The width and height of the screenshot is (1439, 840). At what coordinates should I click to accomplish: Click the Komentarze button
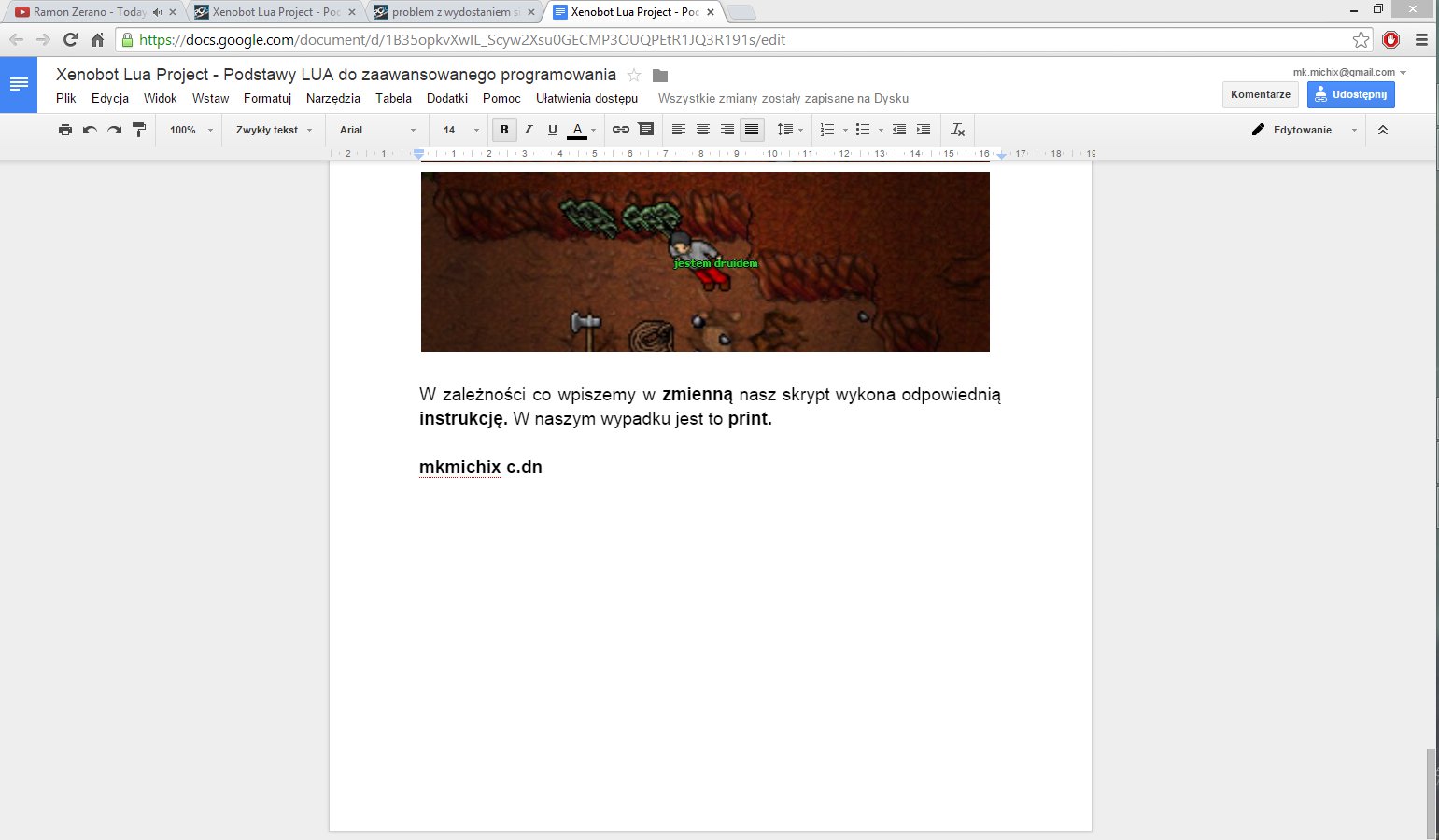coord(1261,94)
